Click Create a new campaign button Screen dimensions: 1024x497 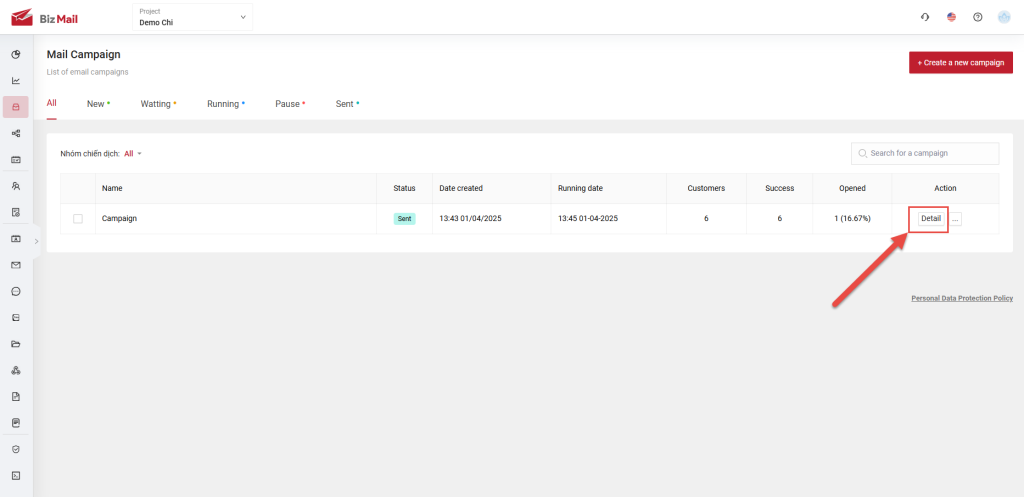(x=960, y=63)
